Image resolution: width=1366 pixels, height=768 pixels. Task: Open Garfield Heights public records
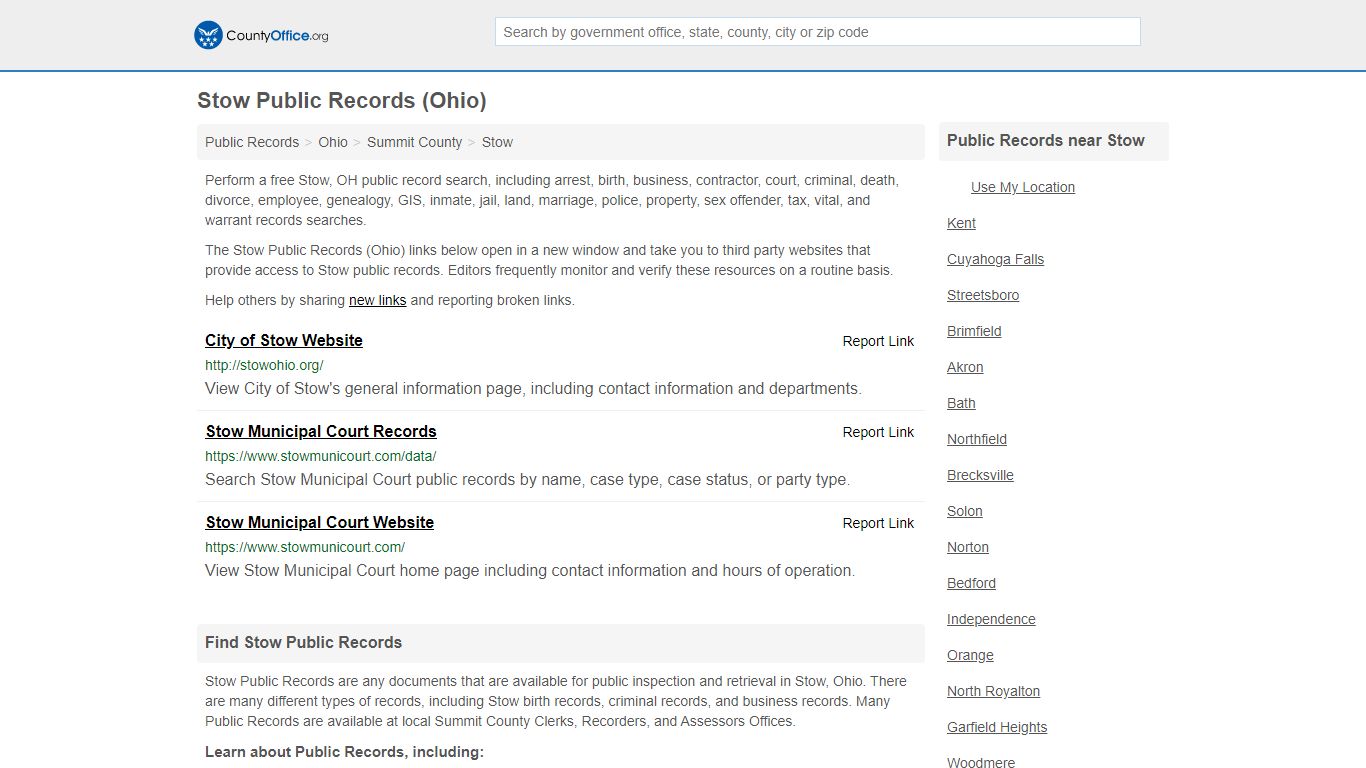click(x=997, y=727)
